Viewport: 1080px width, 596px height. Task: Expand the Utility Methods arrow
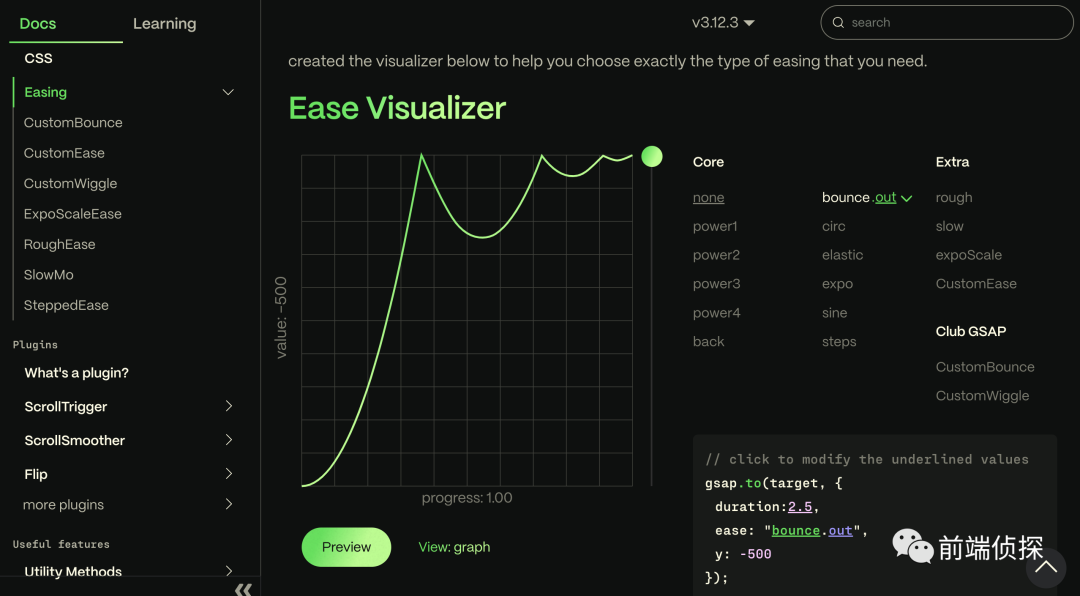pos(229,571)
